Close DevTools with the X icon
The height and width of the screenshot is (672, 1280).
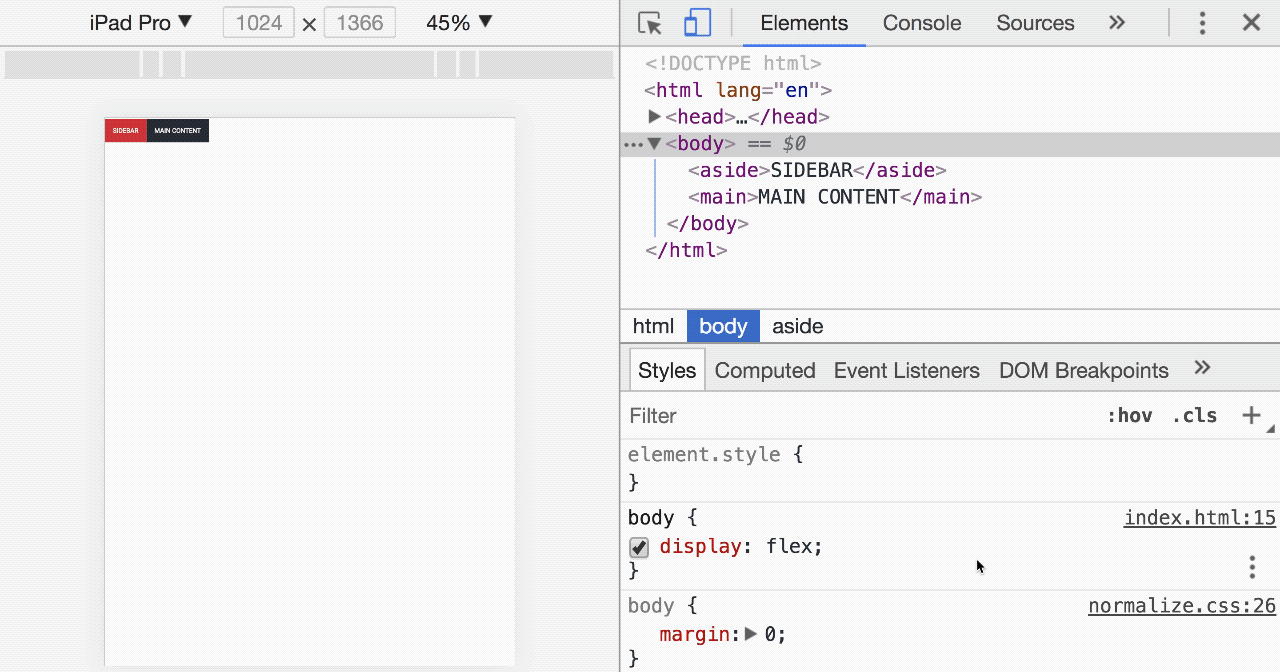(x=1251, y=22)
